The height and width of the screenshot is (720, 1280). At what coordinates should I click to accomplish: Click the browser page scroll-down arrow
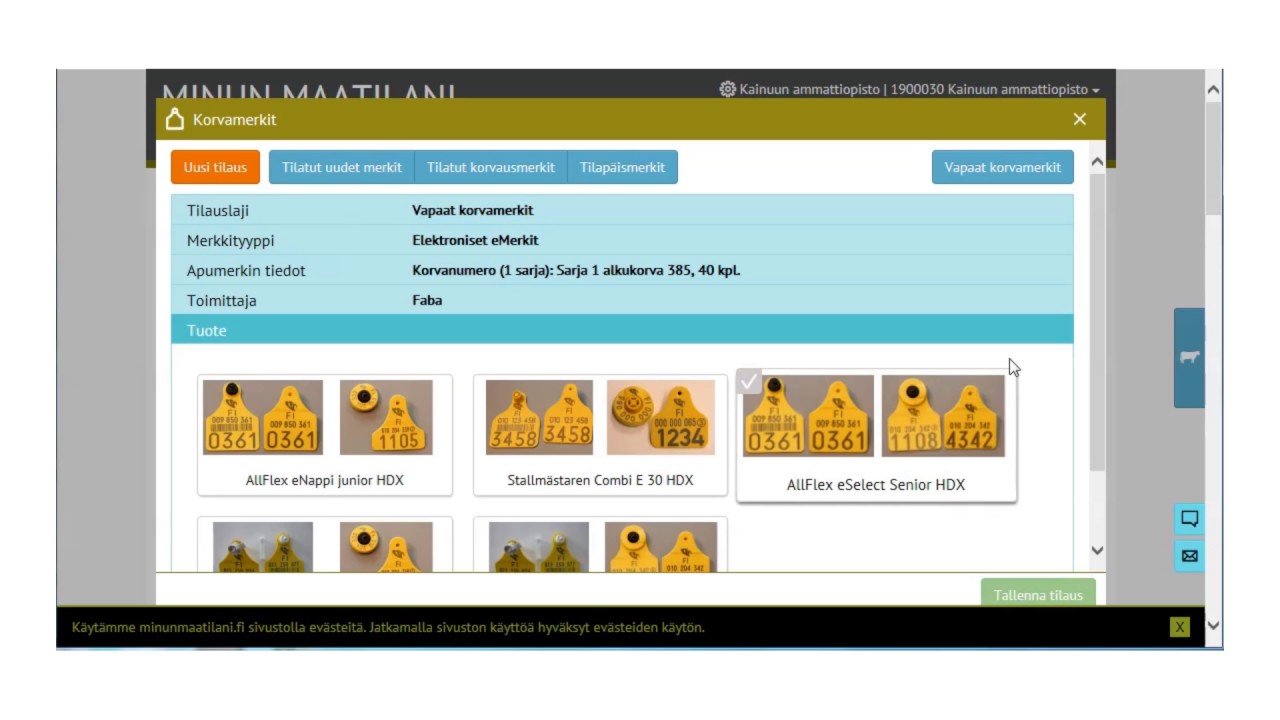point(1213,627)
